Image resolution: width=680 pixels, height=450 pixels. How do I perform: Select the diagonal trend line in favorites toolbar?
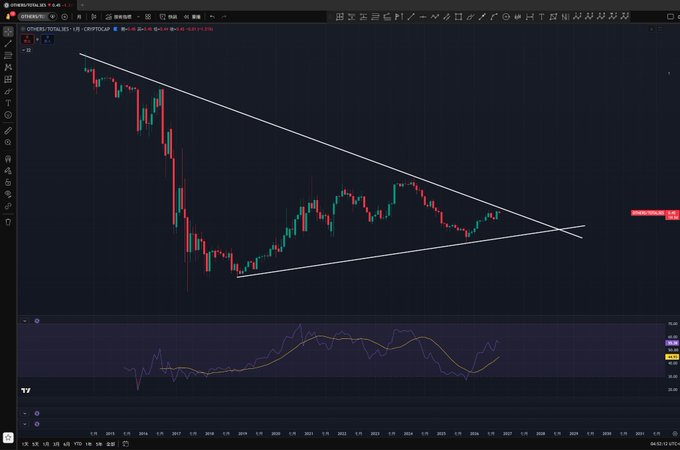tap(411, 16)
